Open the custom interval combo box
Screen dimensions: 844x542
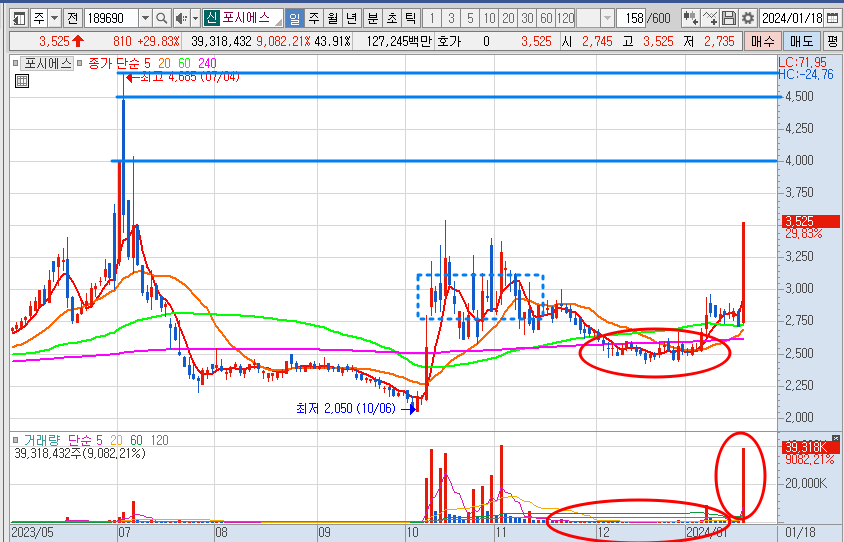595,18
